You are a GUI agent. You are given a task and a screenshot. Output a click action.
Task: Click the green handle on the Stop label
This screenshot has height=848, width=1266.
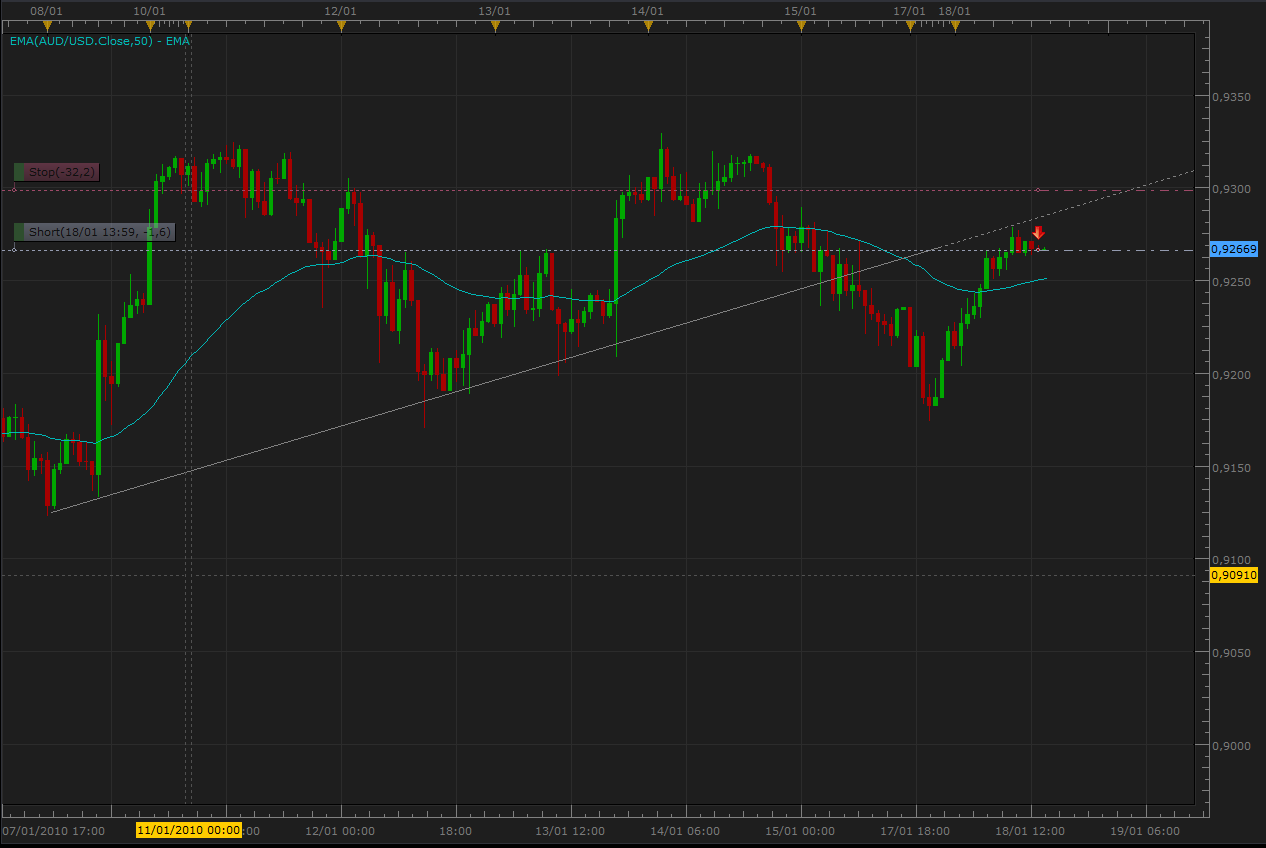pos(21,172)
